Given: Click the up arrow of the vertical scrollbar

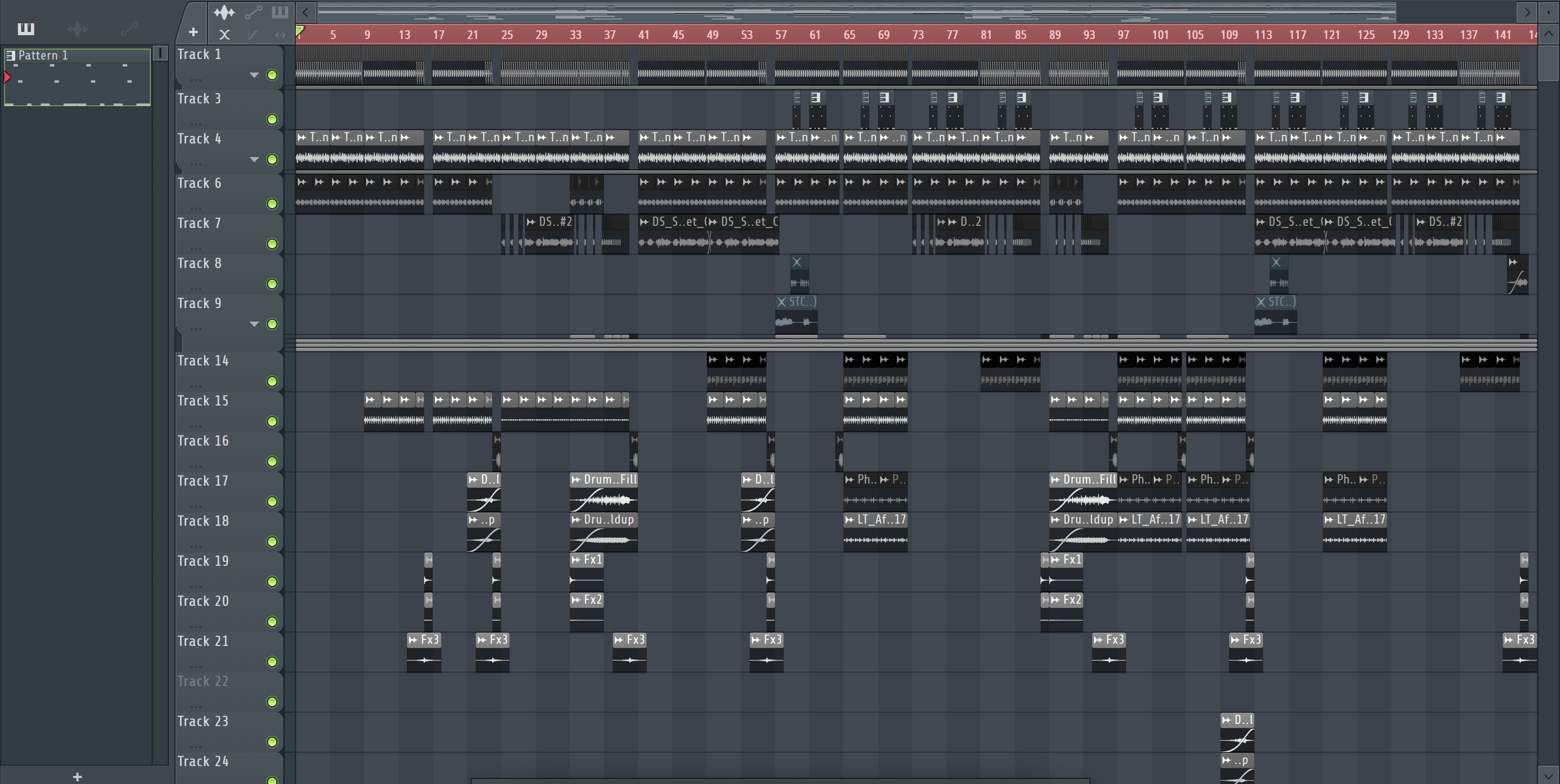Looking at the screenshot, I should (x=1549, y=34).
